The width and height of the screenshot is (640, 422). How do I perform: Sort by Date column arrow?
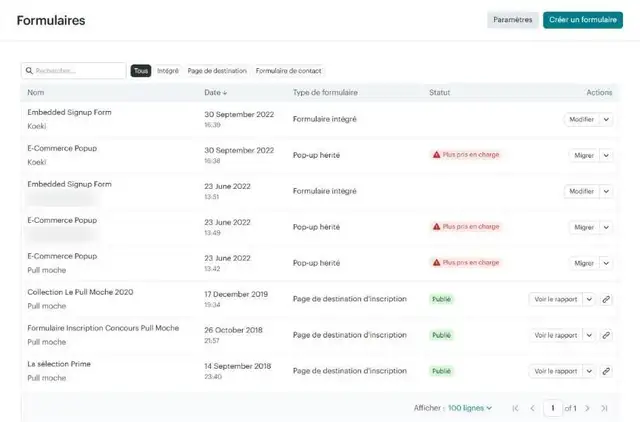point(225,93)
